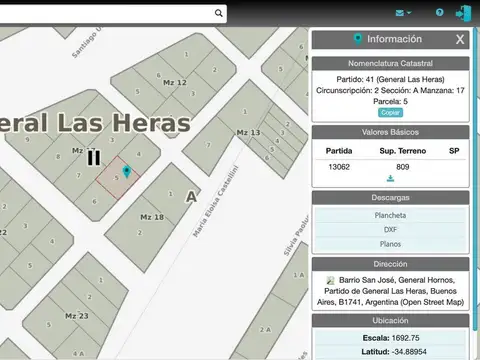480x360 pixels.
Task: Click the Ubicación section header
Action: pyautogui.click(x=390, y=321)
